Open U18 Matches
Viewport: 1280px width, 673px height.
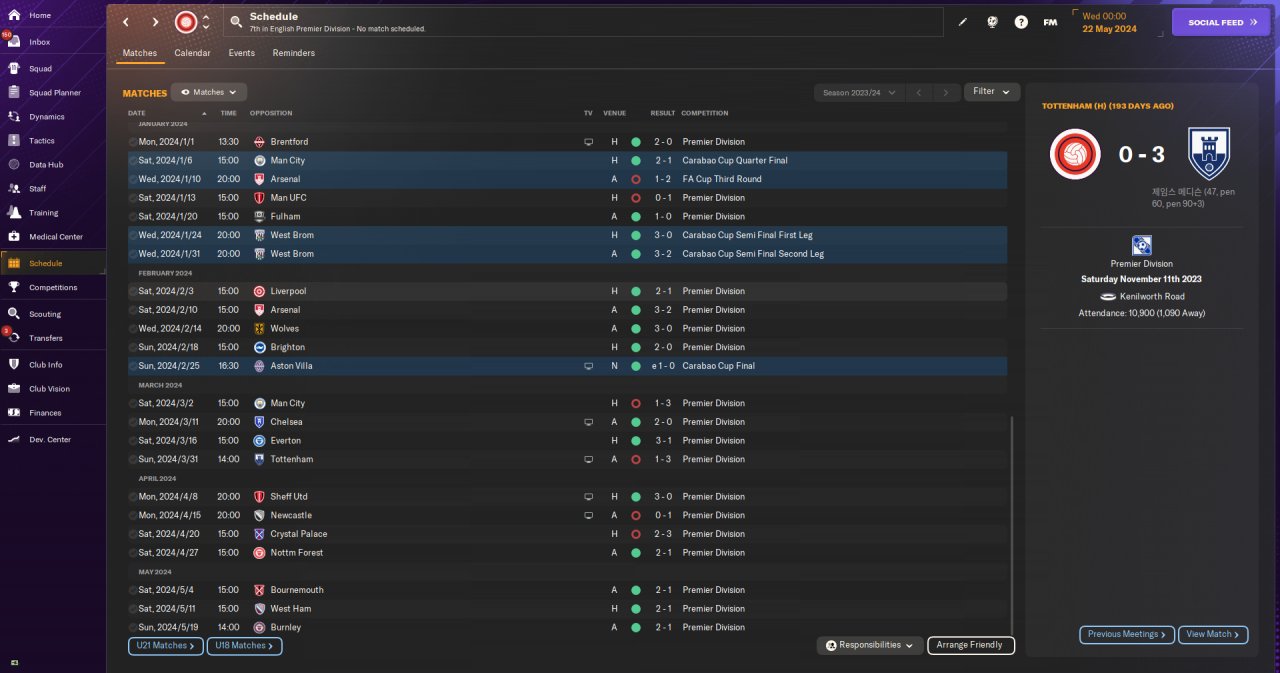245,646
